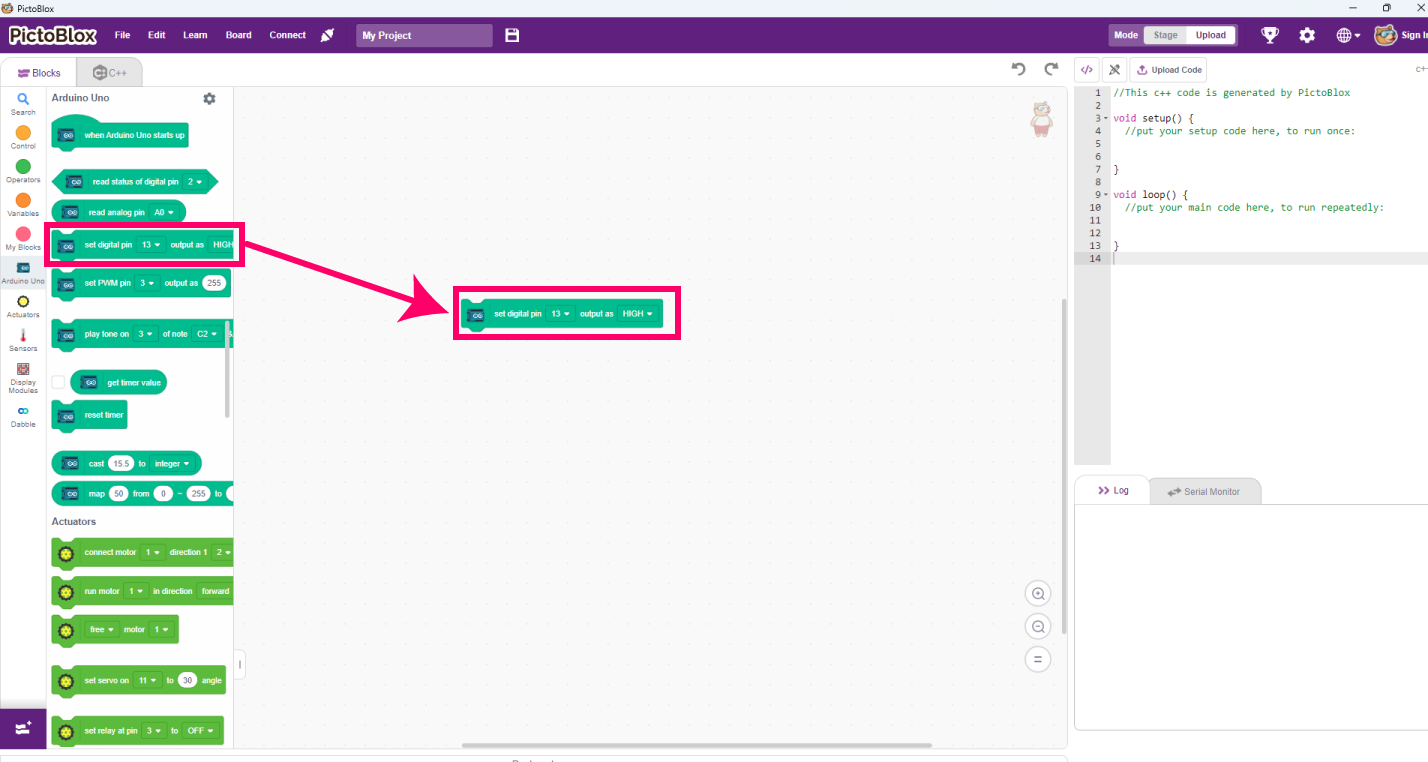
Task: Zoom out on the workspace canvas
Action: click(1038, 627)
